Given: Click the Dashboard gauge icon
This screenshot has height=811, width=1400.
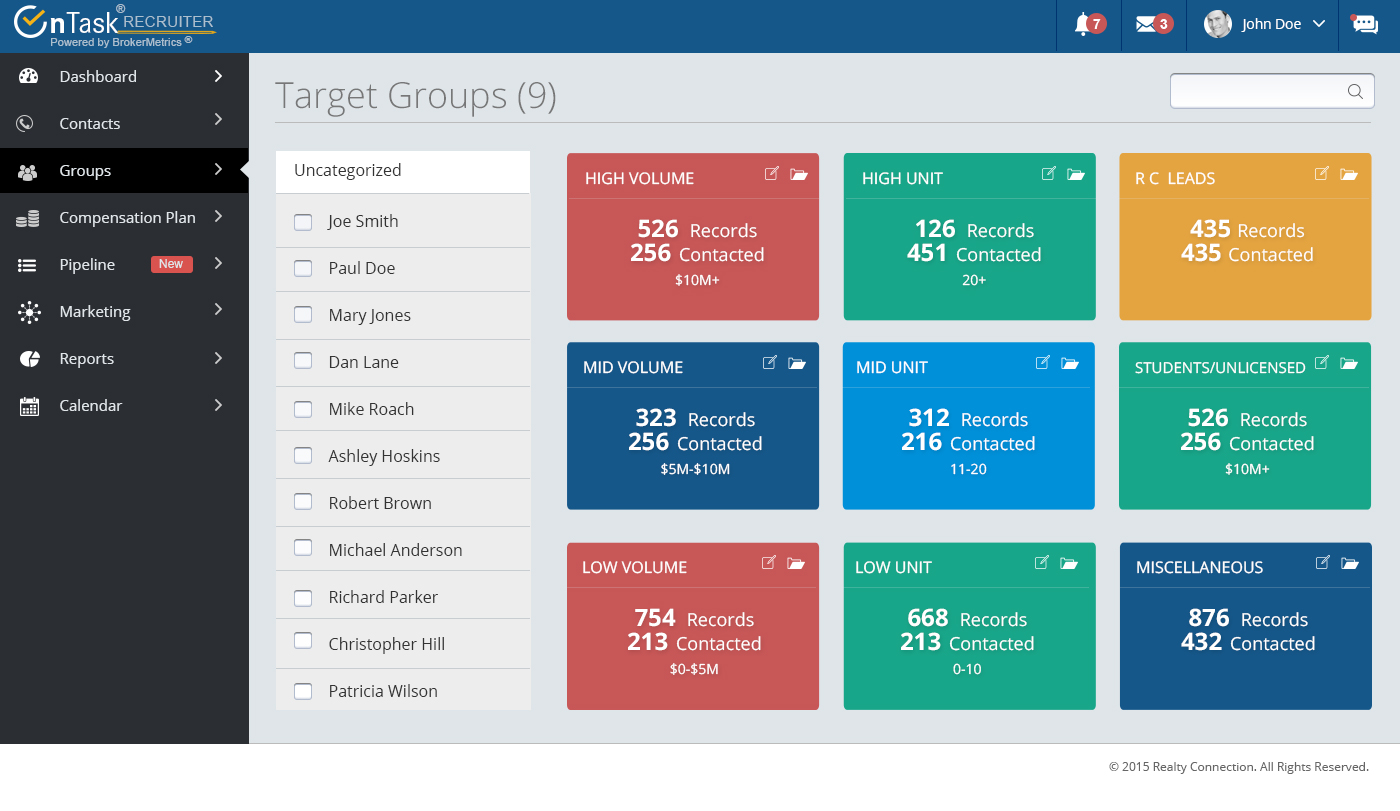Looking at the screenshot, I should click(x=28, y=76).
